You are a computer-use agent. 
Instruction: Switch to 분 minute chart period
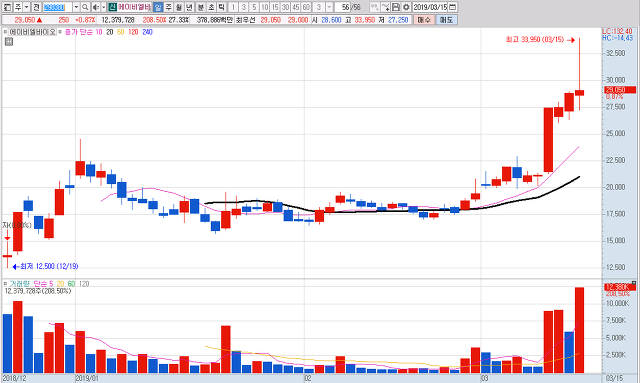(201, 7)
